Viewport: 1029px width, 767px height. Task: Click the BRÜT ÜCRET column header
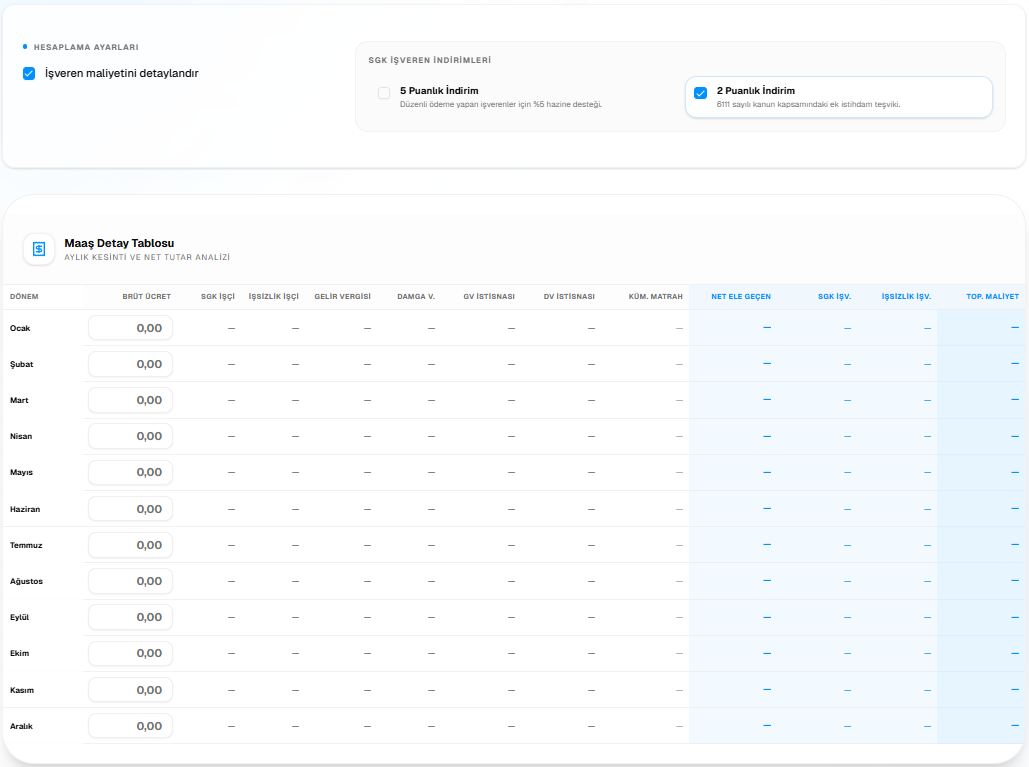(146, 297)
